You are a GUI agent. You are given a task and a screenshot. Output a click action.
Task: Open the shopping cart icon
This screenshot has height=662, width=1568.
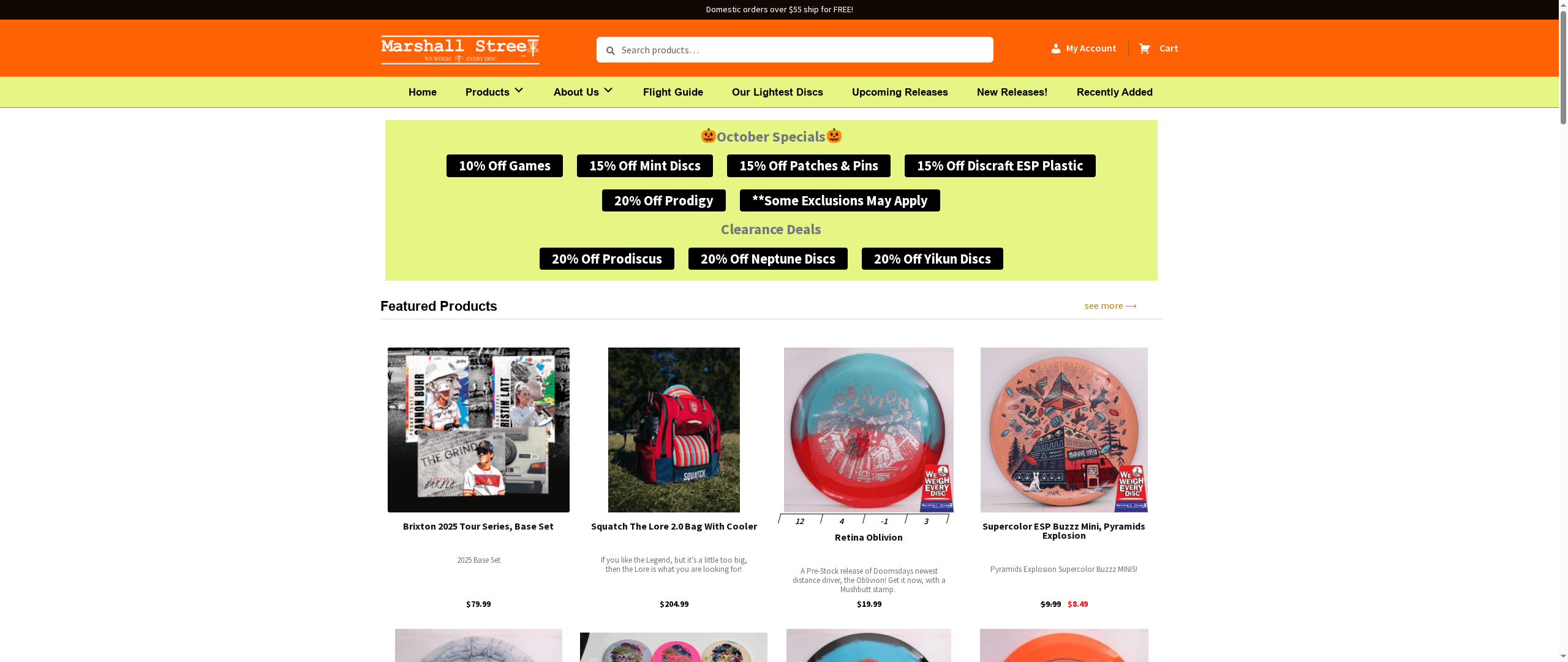[x=1145, y=48]
